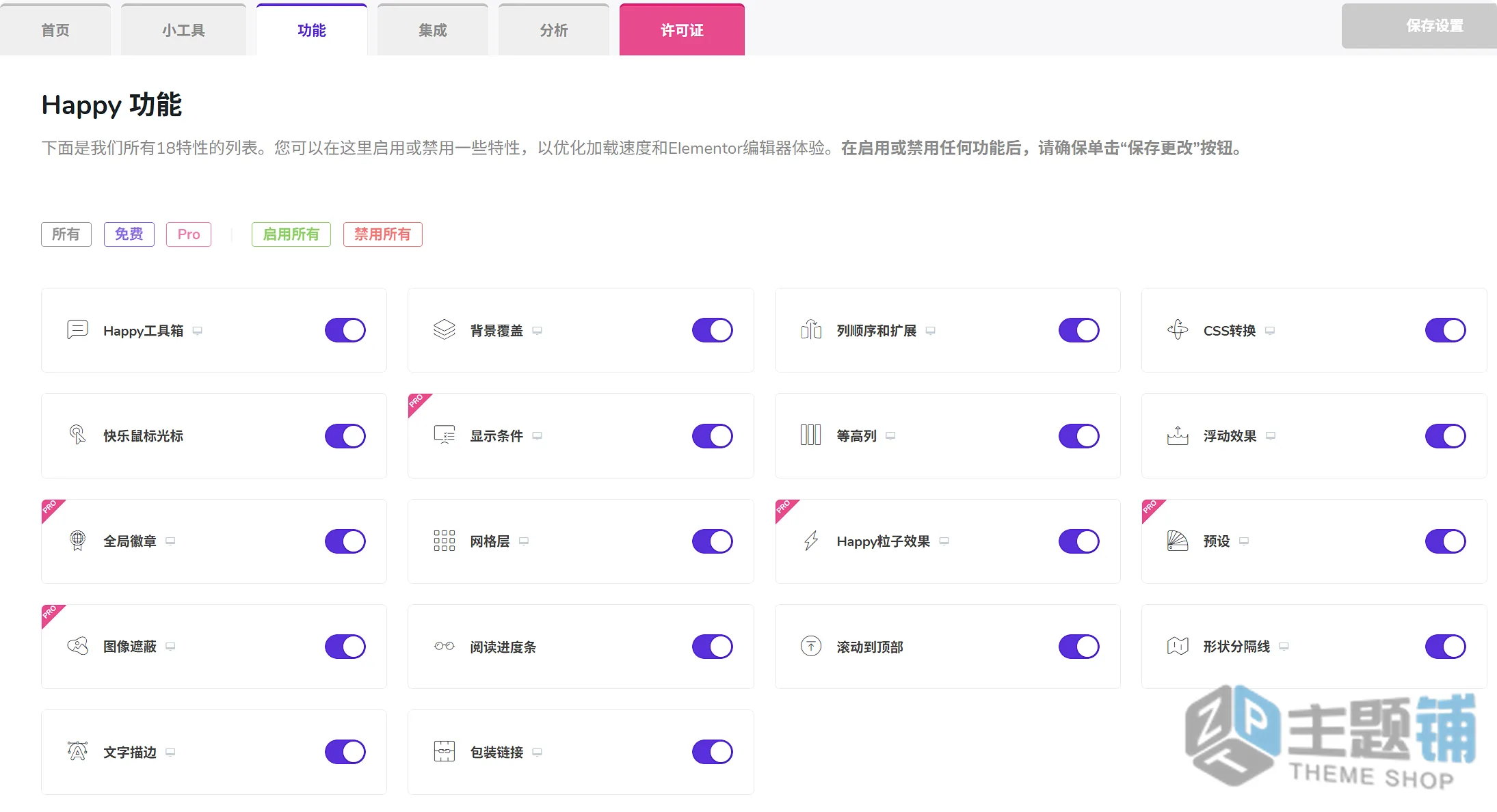
Task: Open demo monitor icon beside 预设
Action: 1244,541
